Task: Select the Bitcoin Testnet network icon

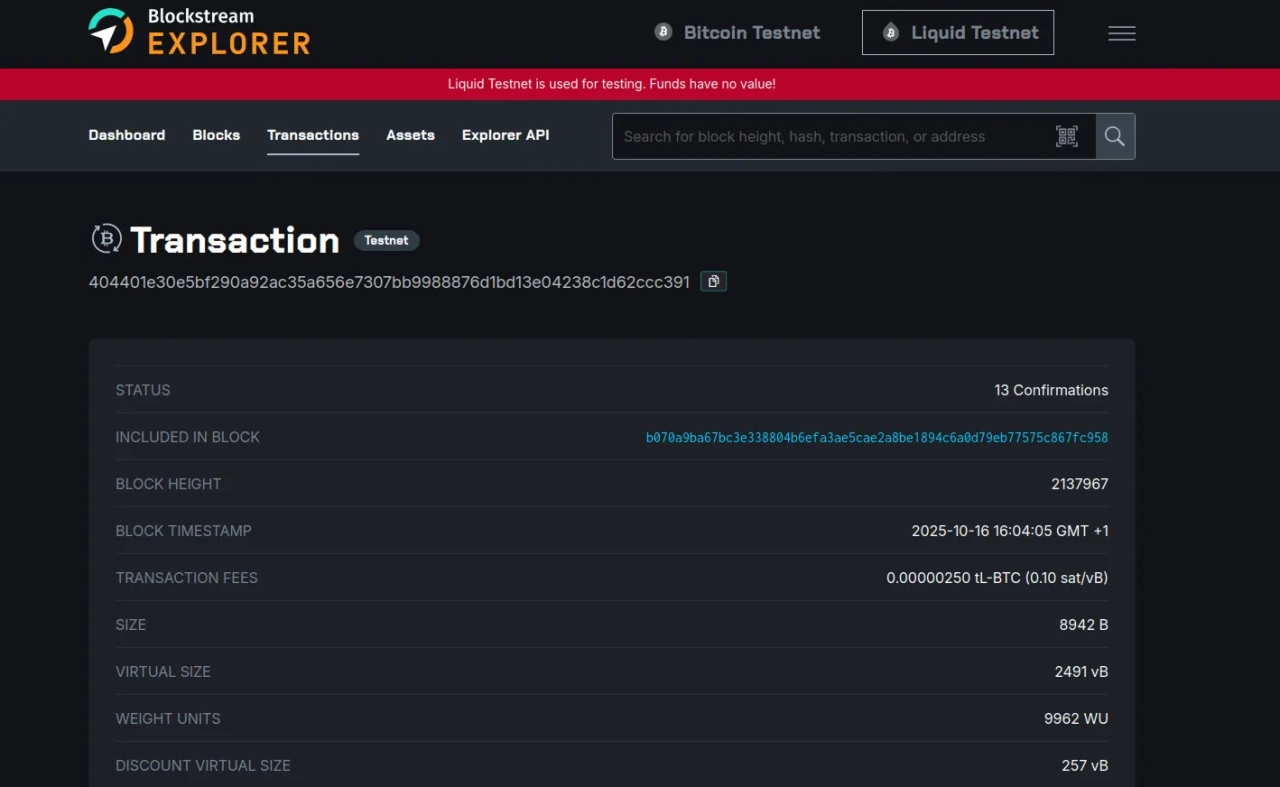Action: click(663, 31)
